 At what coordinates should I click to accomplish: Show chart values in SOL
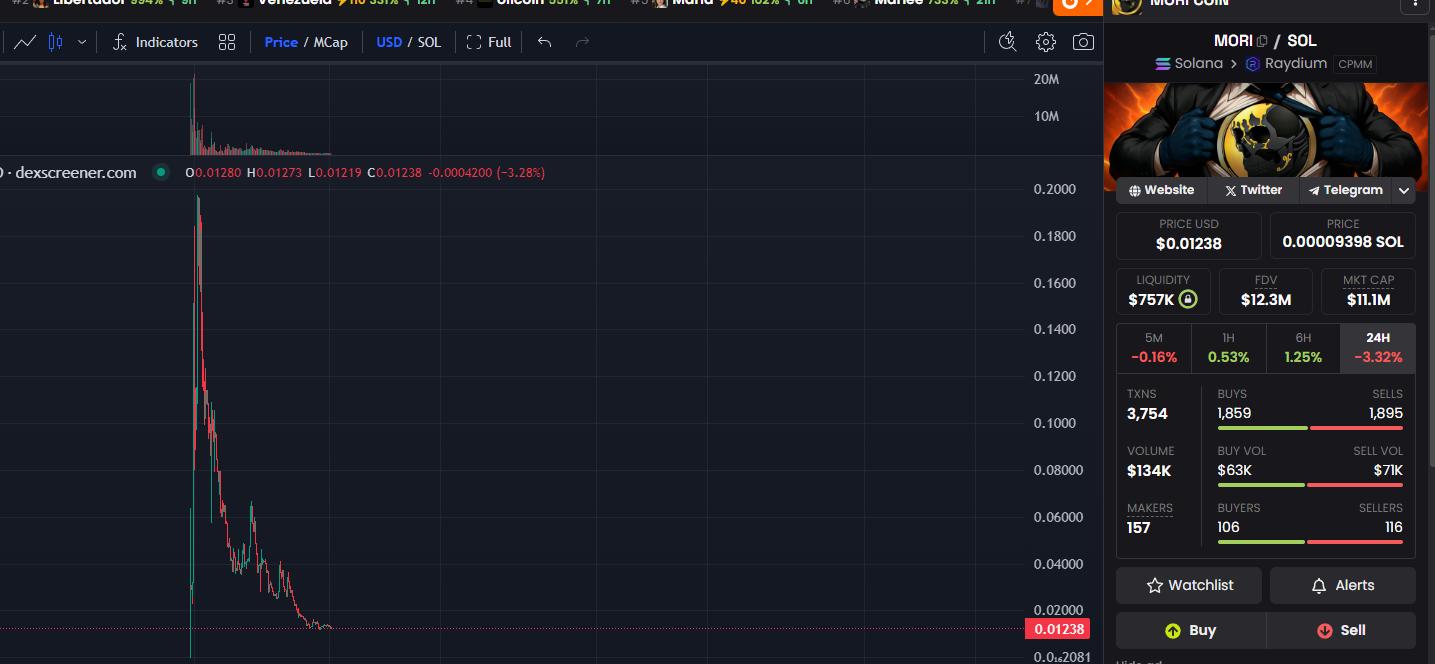click(429, 42)
